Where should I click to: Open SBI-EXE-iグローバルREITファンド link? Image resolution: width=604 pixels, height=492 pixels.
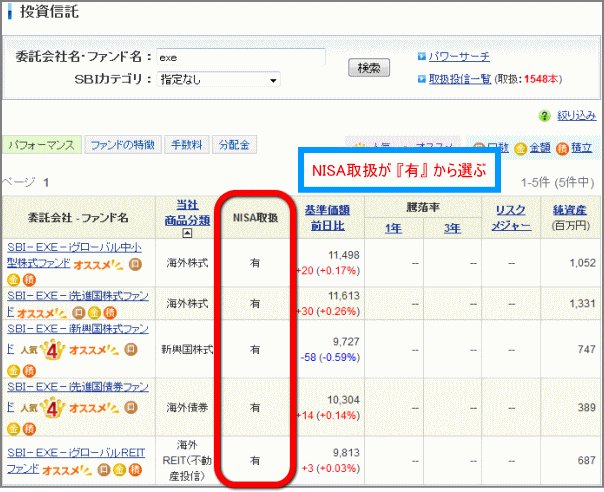click(76, 460)
